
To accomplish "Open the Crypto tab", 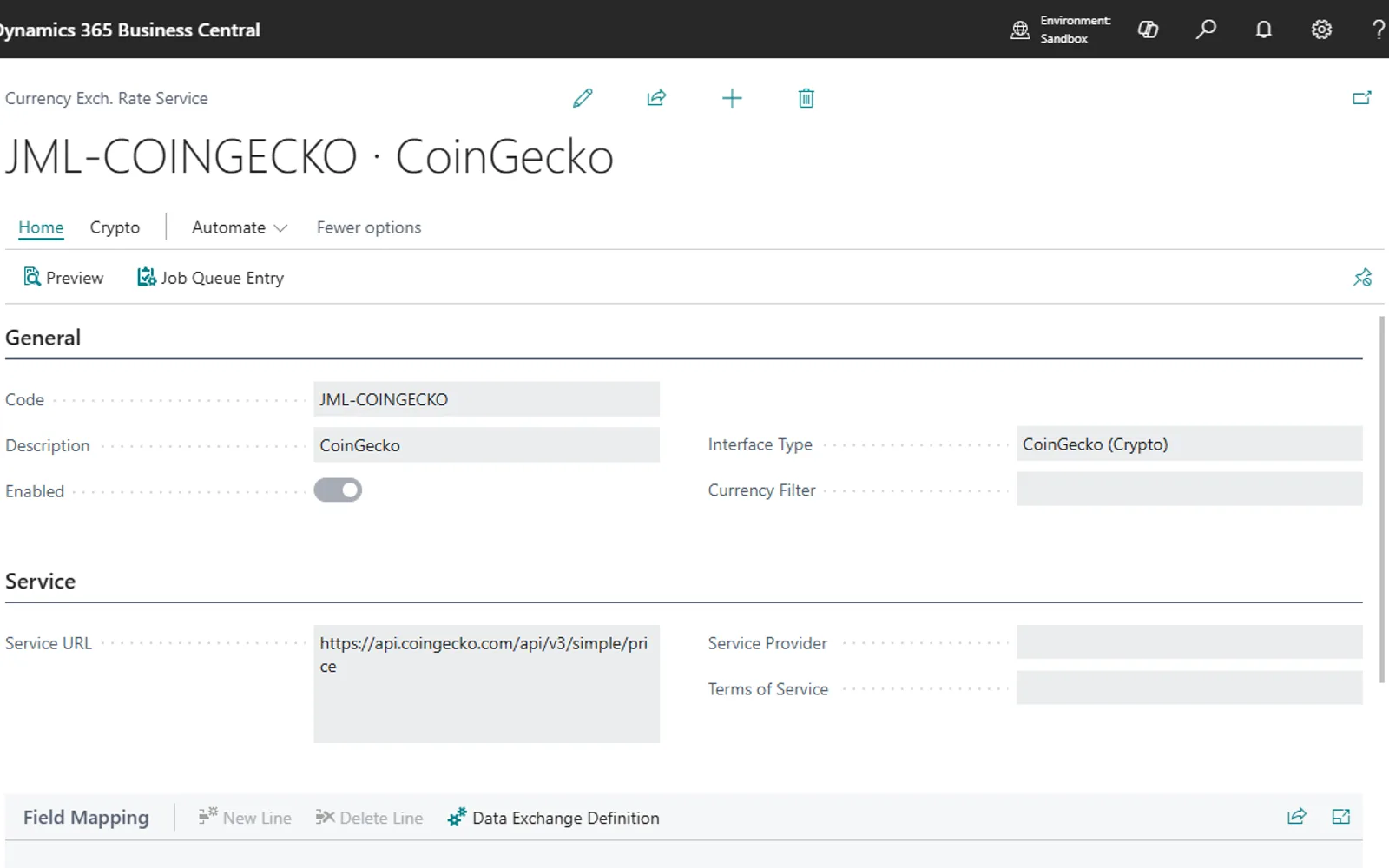I will click(115, 227).
